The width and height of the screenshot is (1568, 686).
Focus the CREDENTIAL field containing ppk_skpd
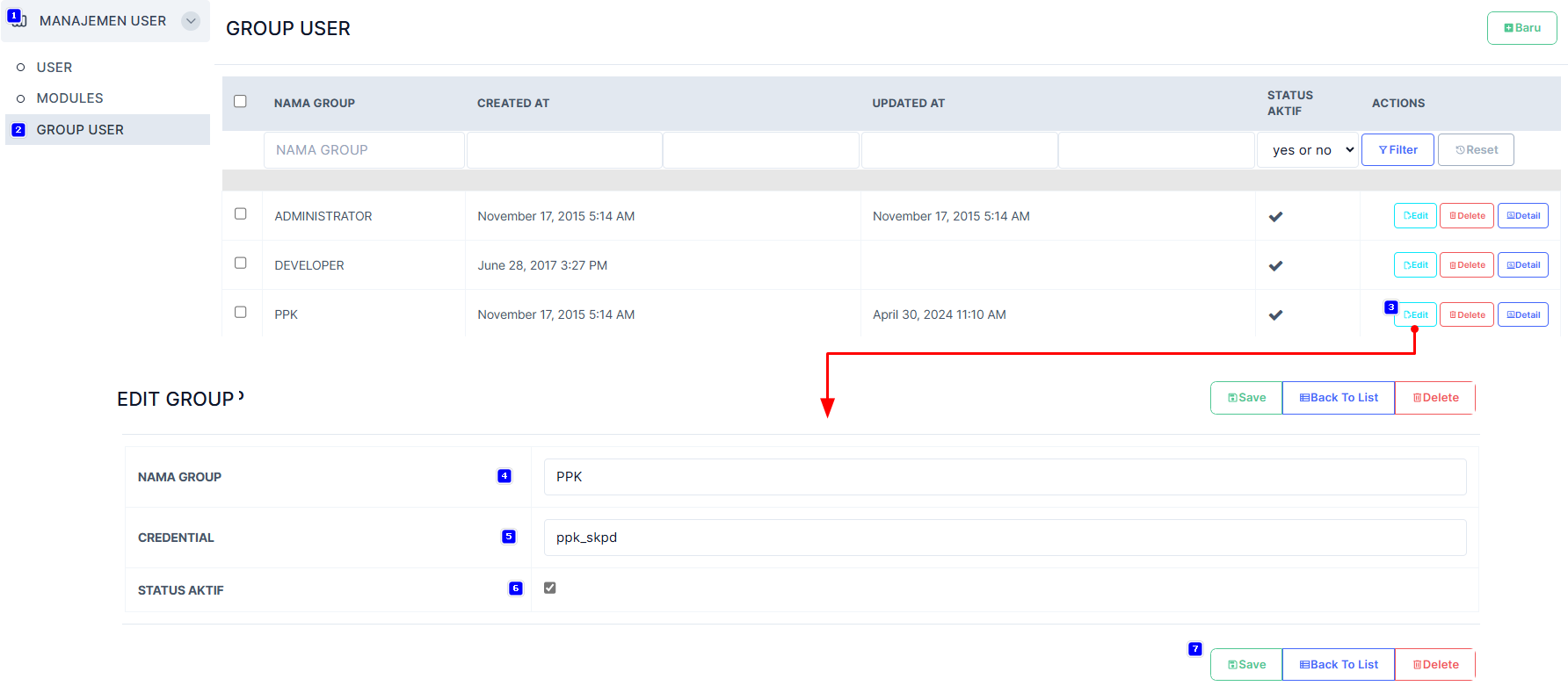pyautogui.click(x=1005, y=538)
